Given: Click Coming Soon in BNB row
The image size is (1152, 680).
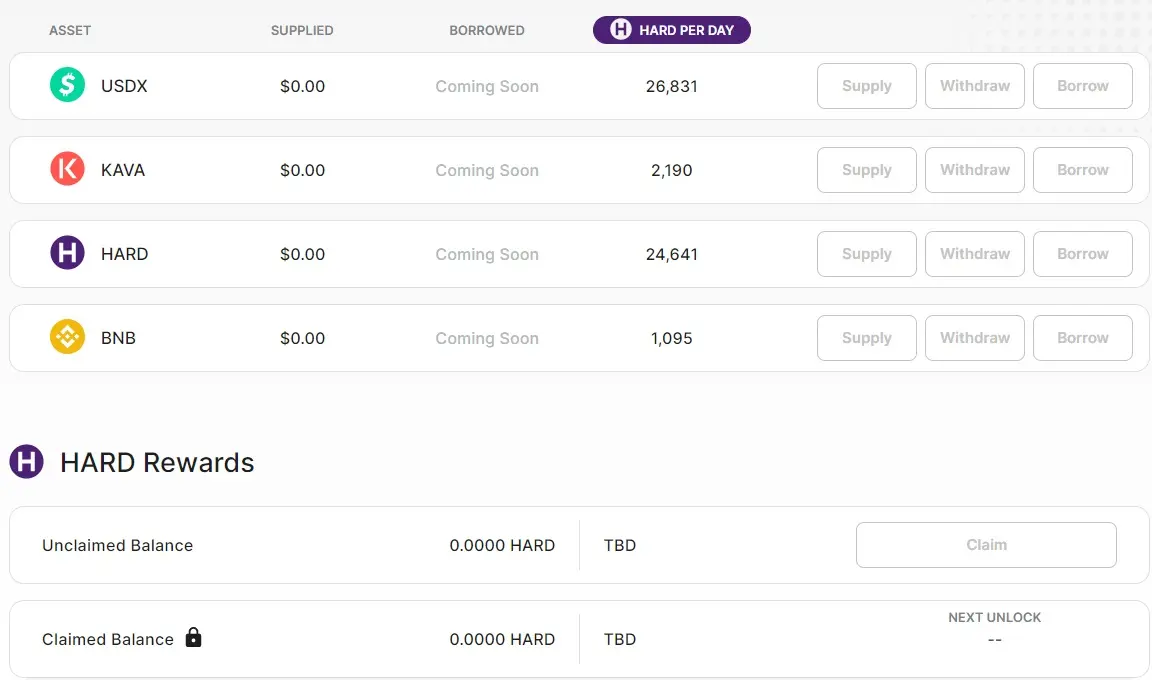Looking at the screenshot, I should coord(487,338).
